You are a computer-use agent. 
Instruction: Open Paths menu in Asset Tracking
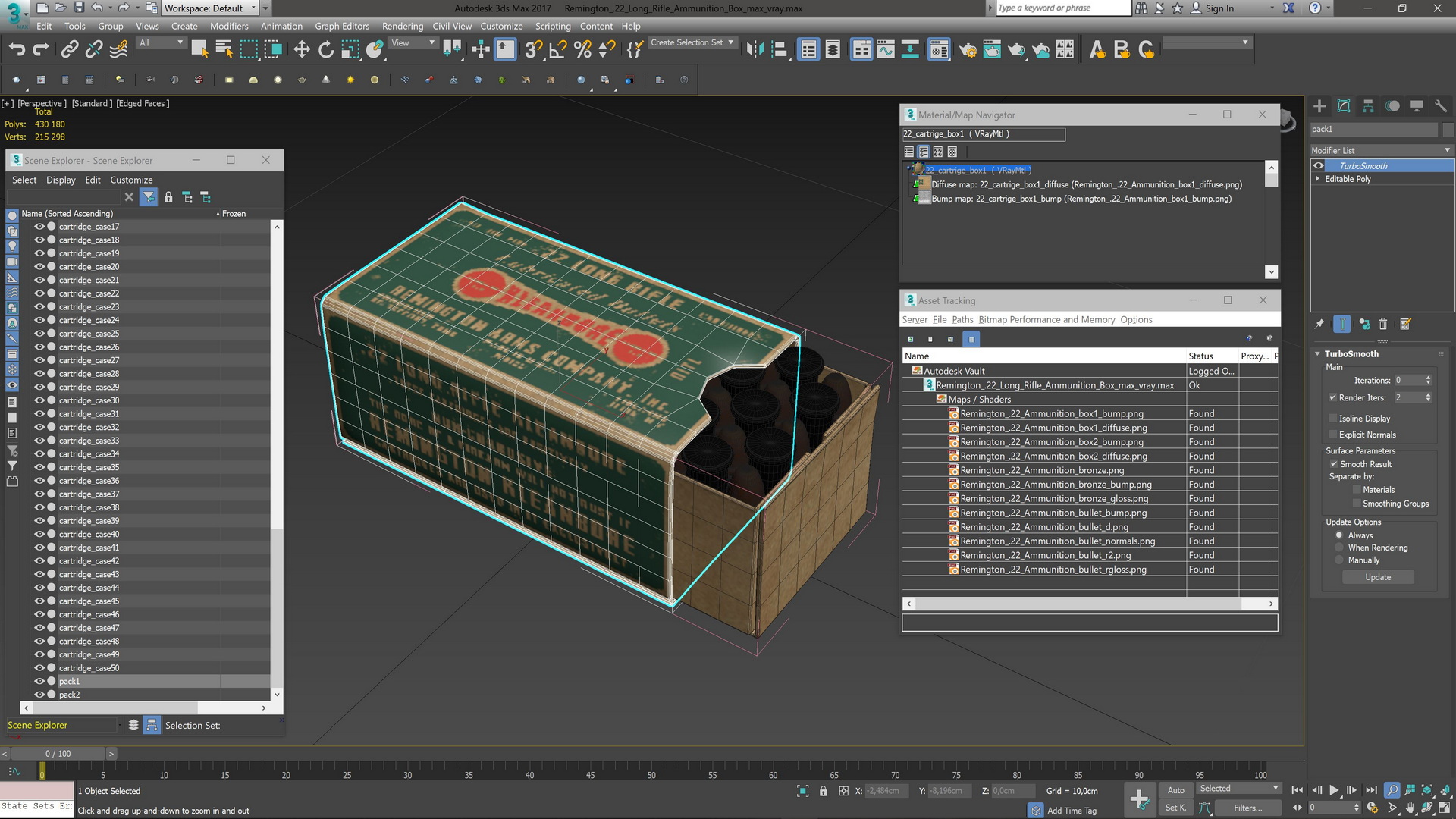click(x=962, y=319)
